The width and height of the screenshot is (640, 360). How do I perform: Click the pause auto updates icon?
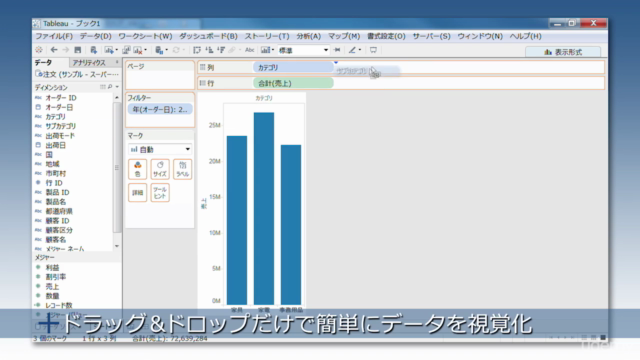point(159,50)
